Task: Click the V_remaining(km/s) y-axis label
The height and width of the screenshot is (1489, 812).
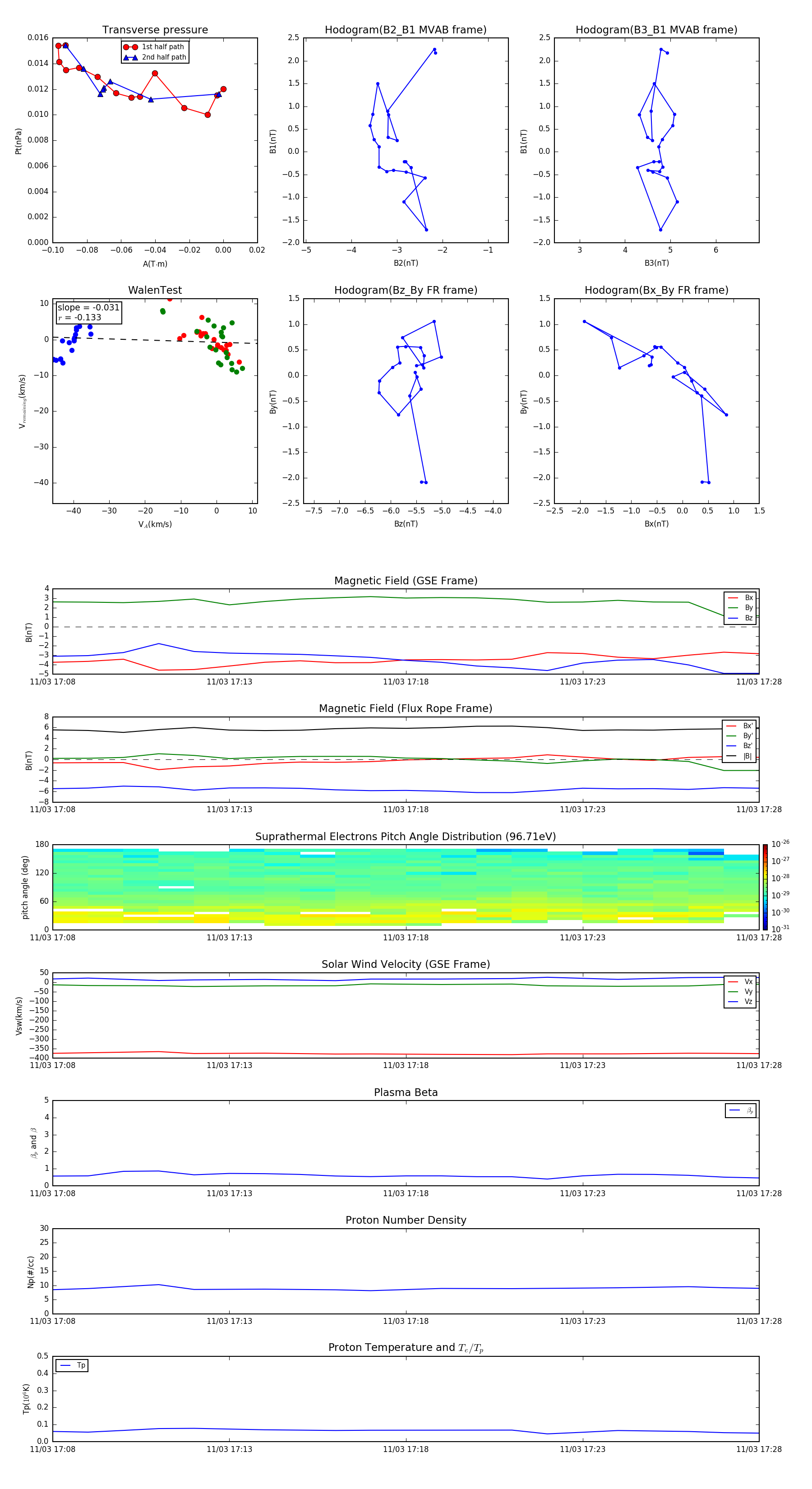Action: point(22,401)
